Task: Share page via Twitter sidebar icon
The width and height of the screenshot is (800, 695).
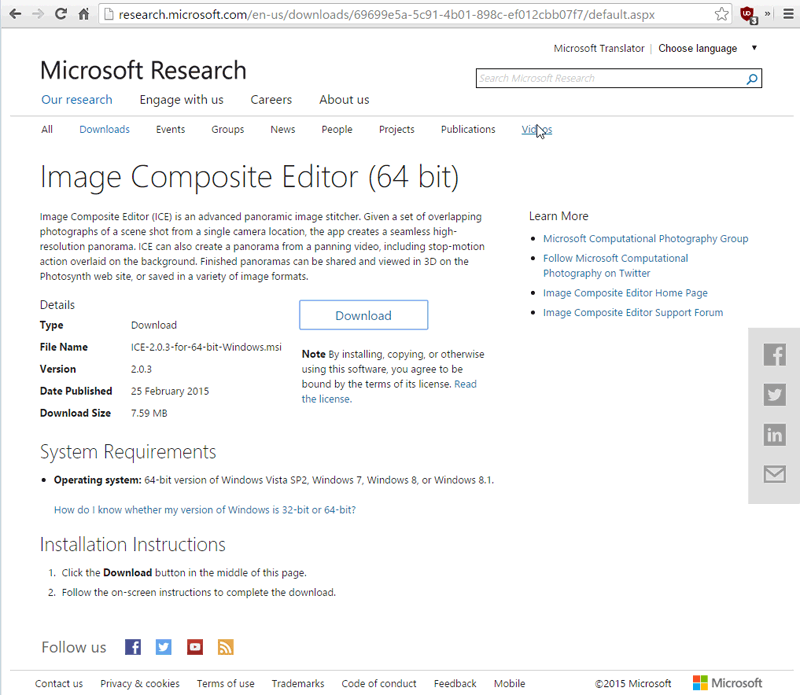Action: 774,394
